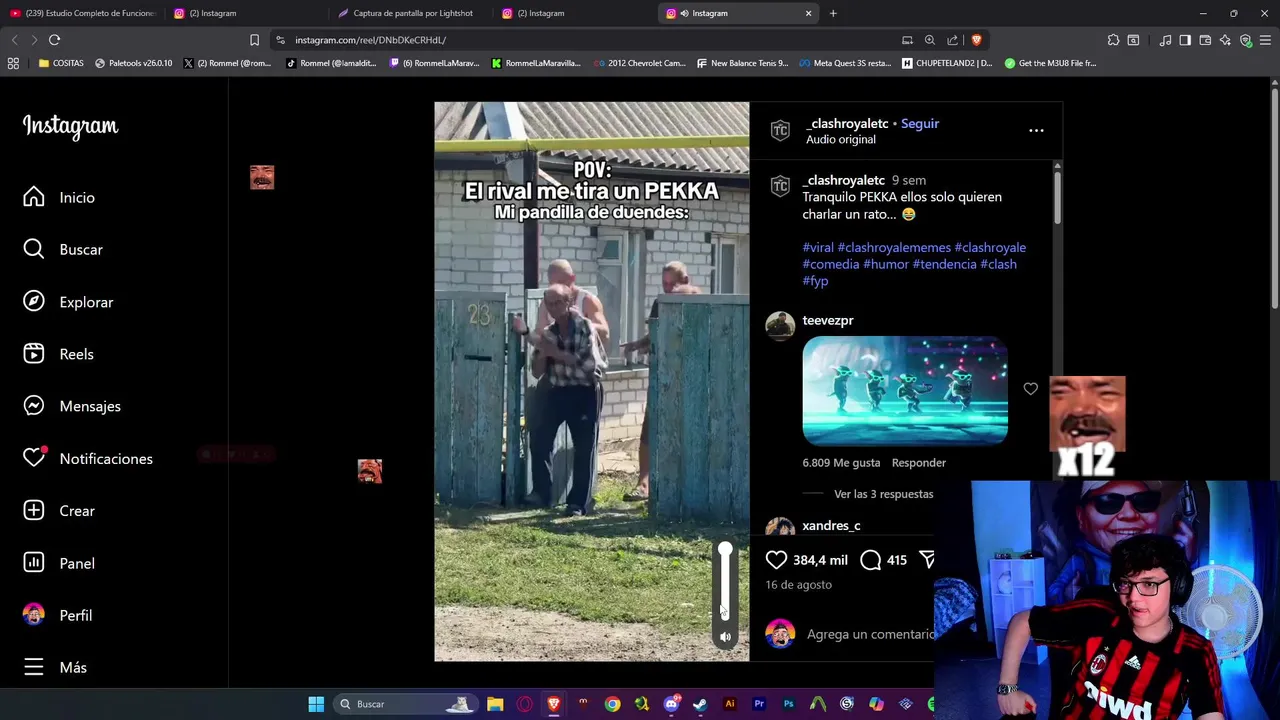Like the reel with the heart icon
This screenshot has width=1280, height=720.
(x=776, y=560)
